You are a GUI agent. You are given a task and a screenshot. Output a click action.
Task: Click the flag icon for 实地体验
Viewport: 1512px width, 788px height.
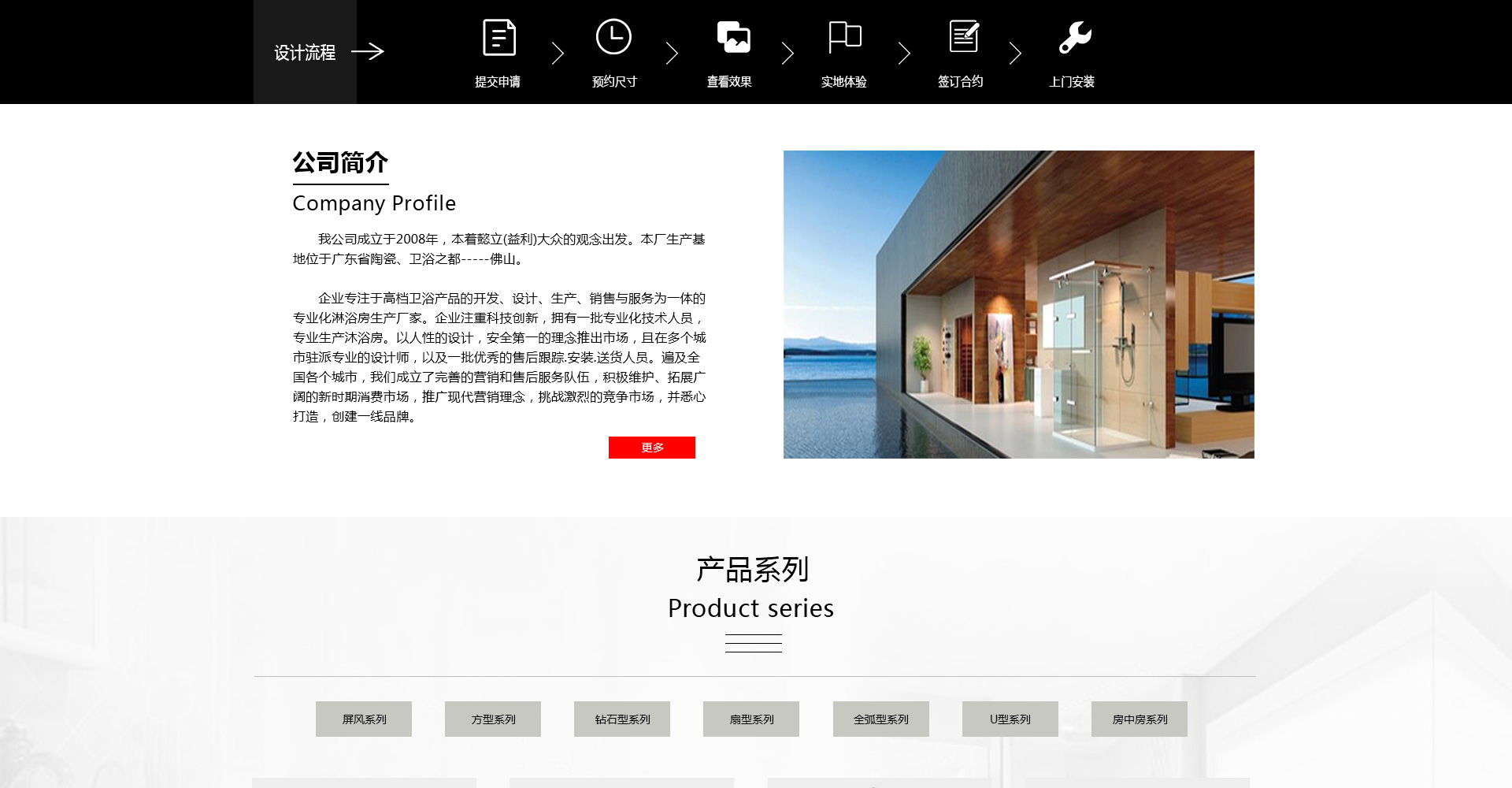[x=845, y=37]
